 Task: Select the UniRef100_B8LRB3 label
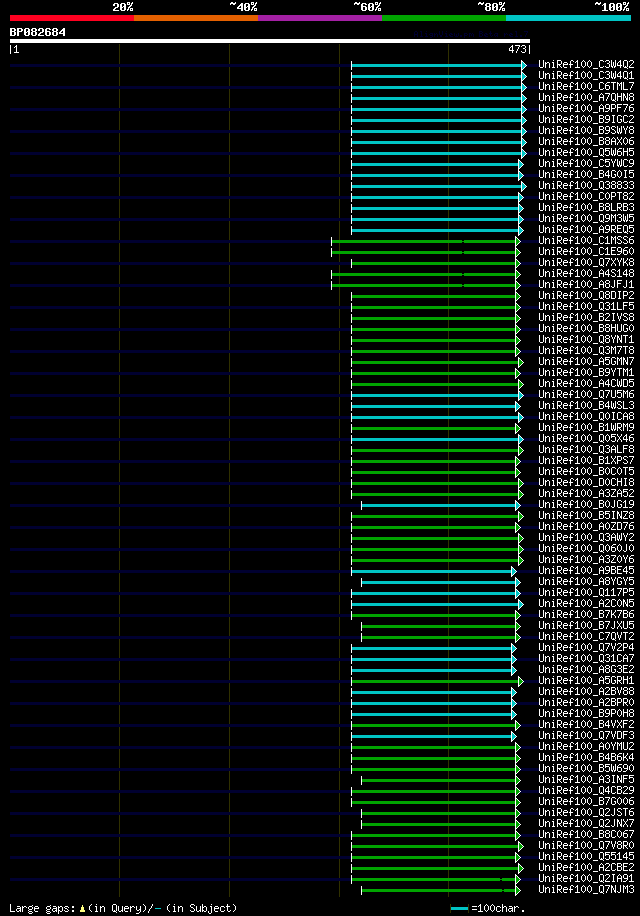click(x=586, y=207)
